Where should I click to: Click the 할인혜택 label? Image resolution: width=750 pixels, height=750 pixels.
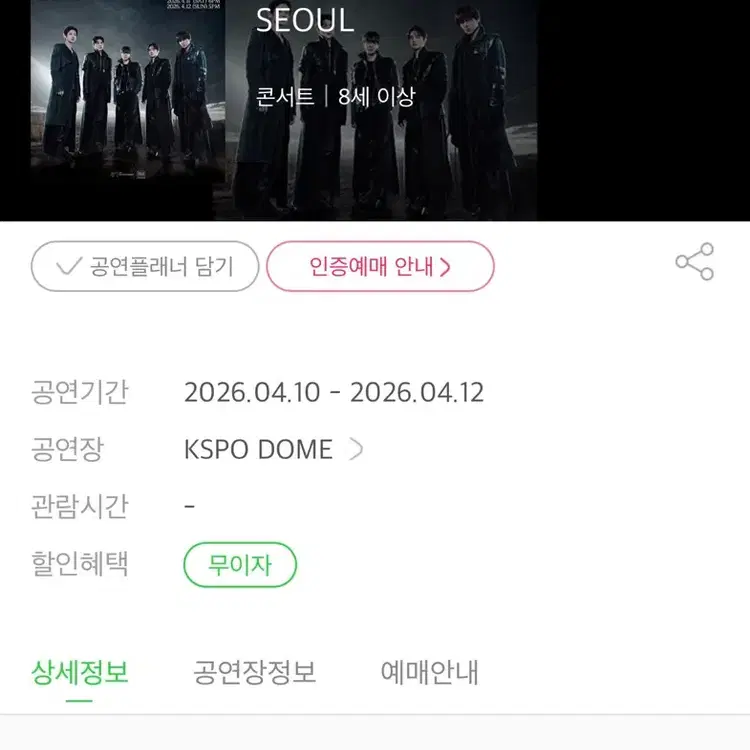click(x=79, y=564)
